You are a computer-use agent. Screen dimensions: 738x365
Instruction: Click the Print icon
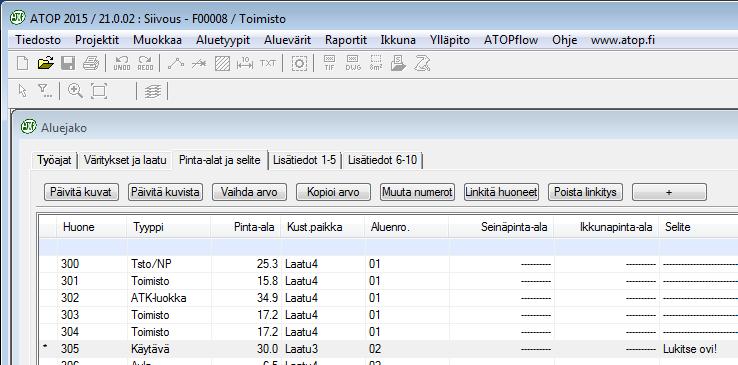[x=91, y=63]
